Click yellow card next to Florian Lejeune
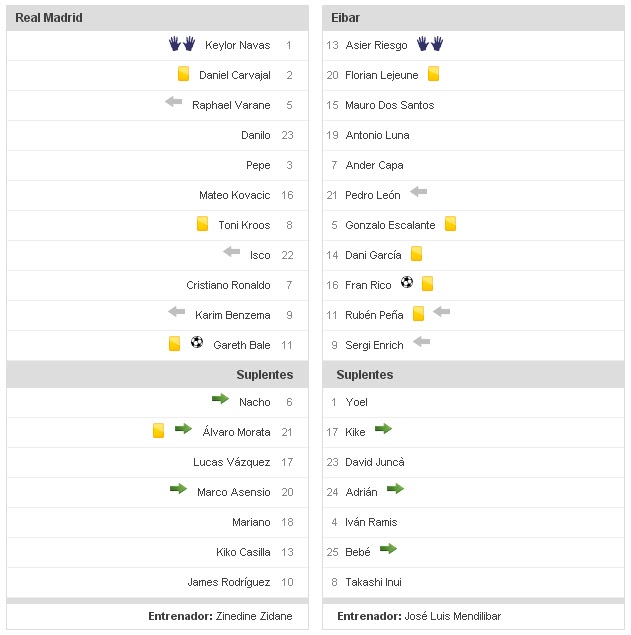Viewport: 631px width, 635px height. (433, 74)
